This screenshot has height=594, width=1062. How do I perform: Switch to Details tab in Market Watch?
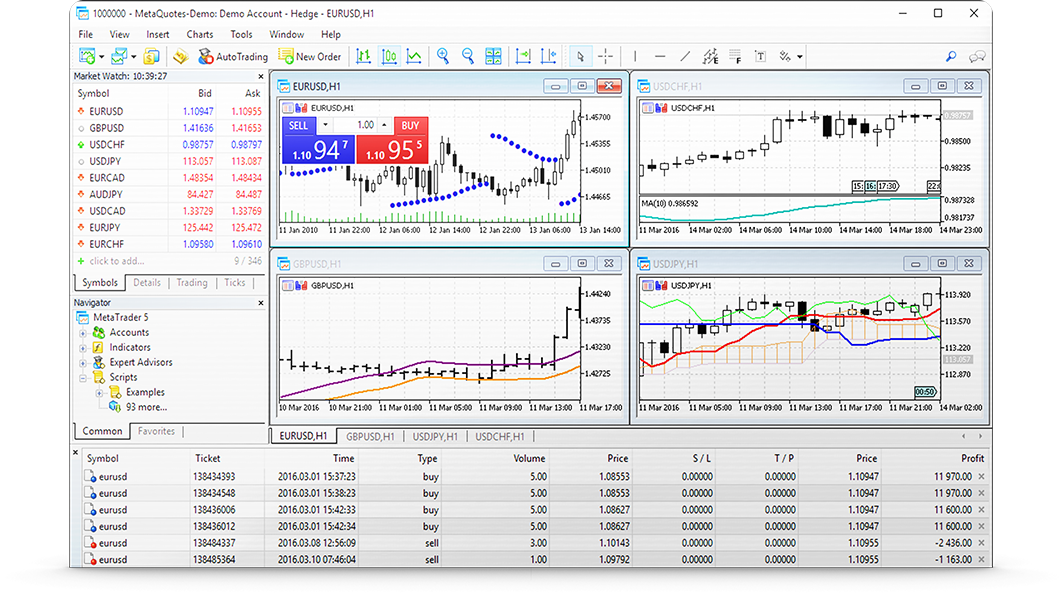(147, 283)
